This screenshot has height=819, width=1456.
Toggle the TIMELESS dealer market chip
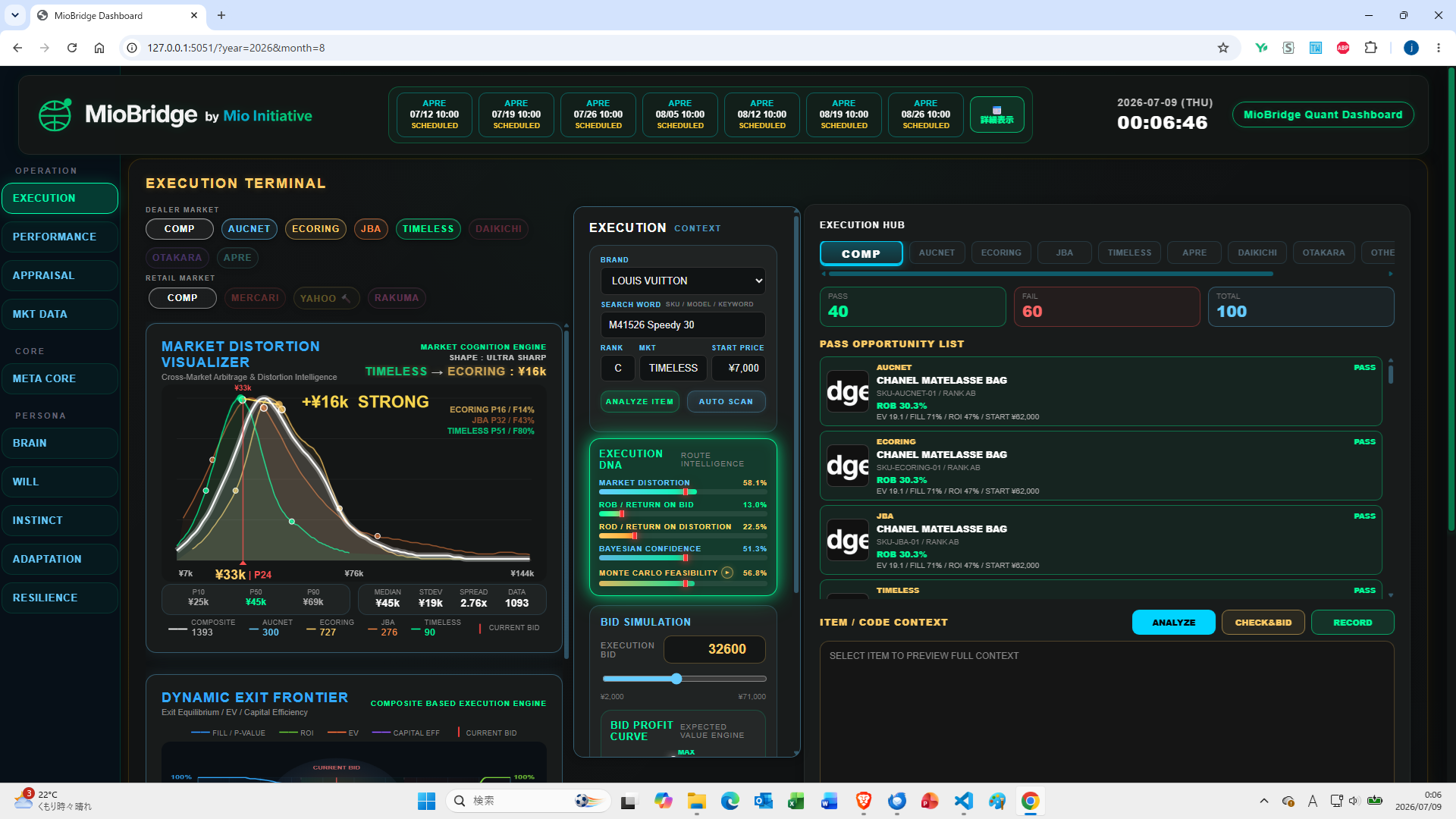pyautogui.click(x=428, y=229)
